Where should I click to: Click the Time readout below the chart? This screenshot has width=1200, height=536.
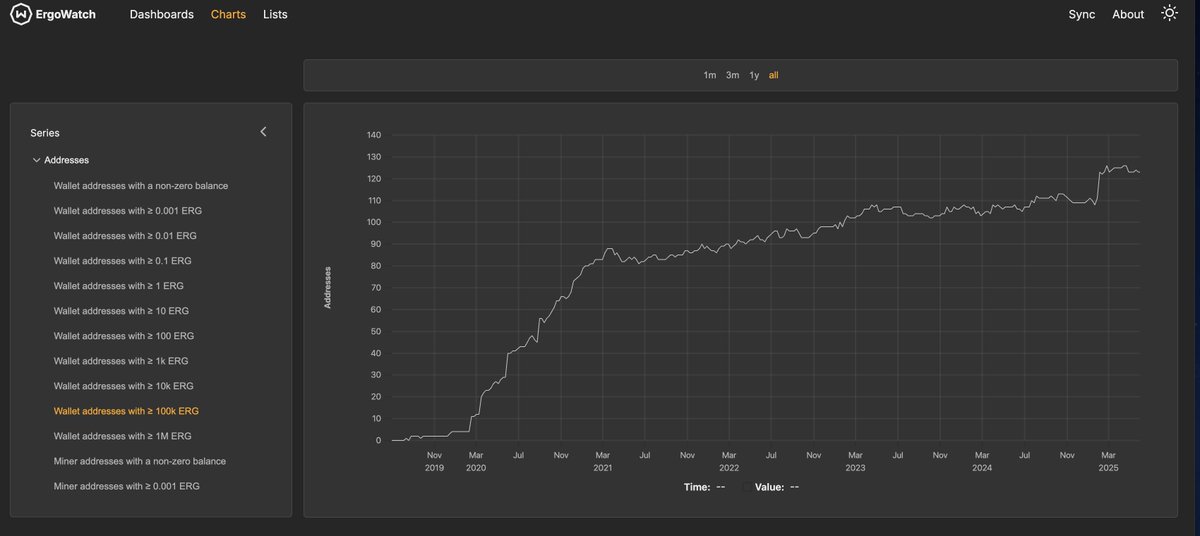point(705,487)
